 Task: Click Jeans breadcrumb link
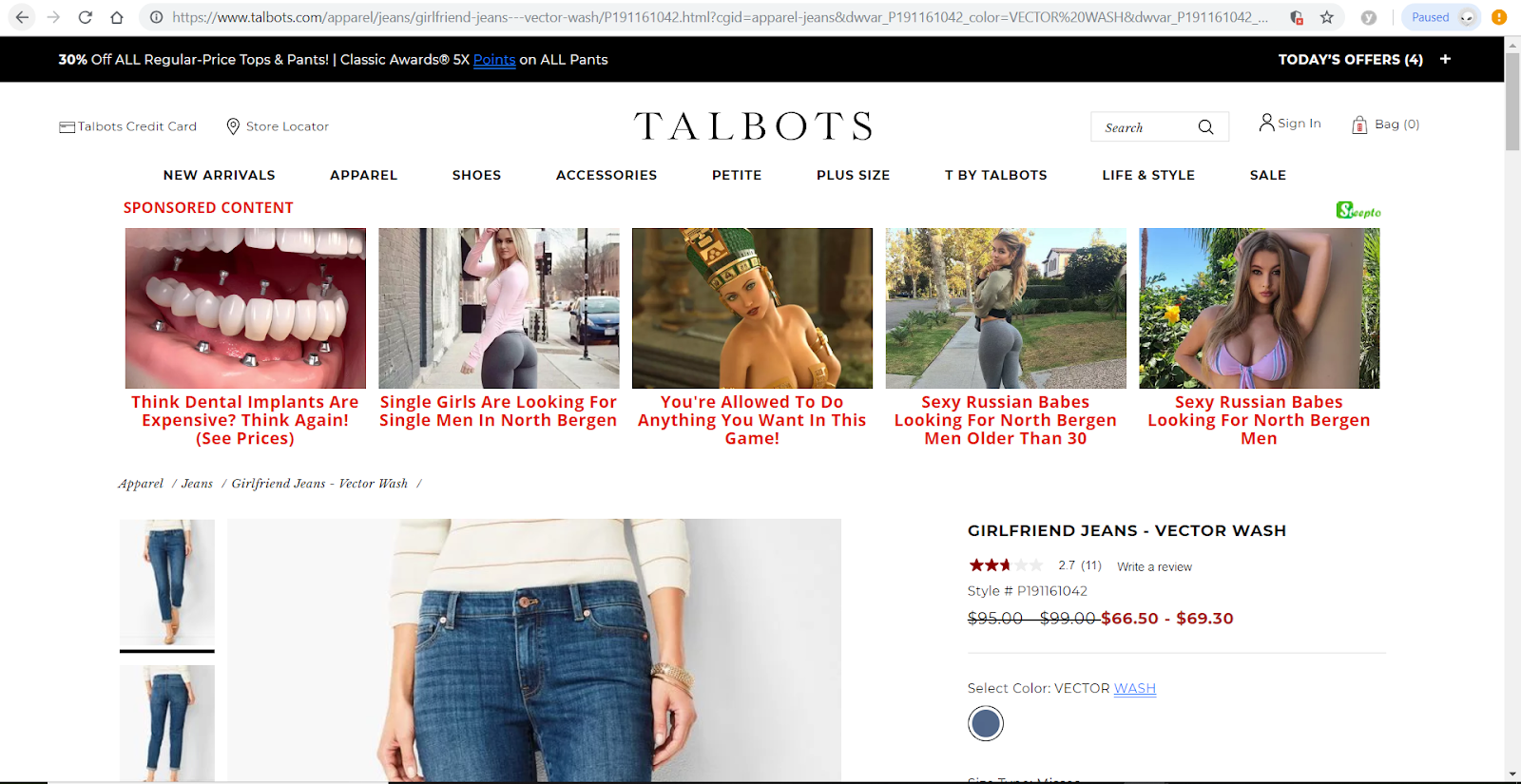click(x=197, y=484)
